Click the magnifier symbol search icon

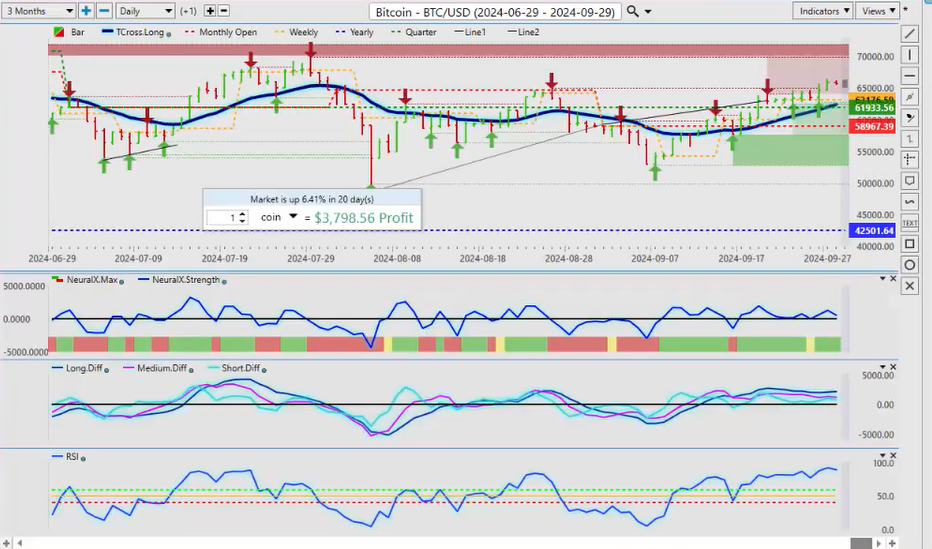point(632,11)
